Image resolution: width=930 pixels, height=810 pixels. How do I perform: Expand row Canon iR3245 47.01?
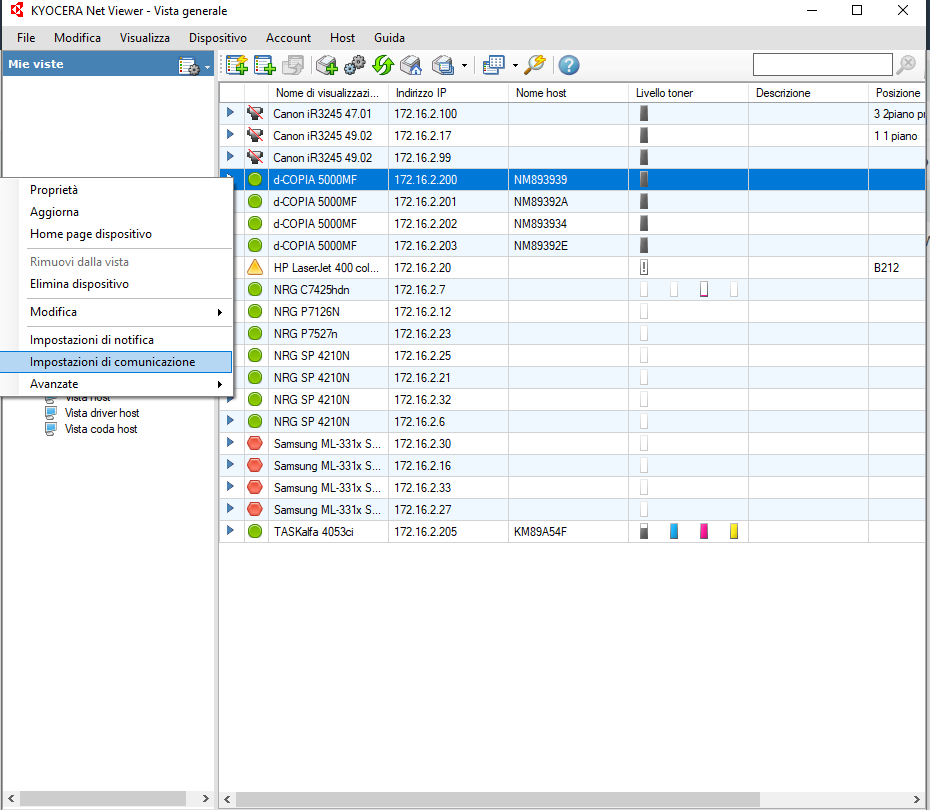(x=230, y=113)
